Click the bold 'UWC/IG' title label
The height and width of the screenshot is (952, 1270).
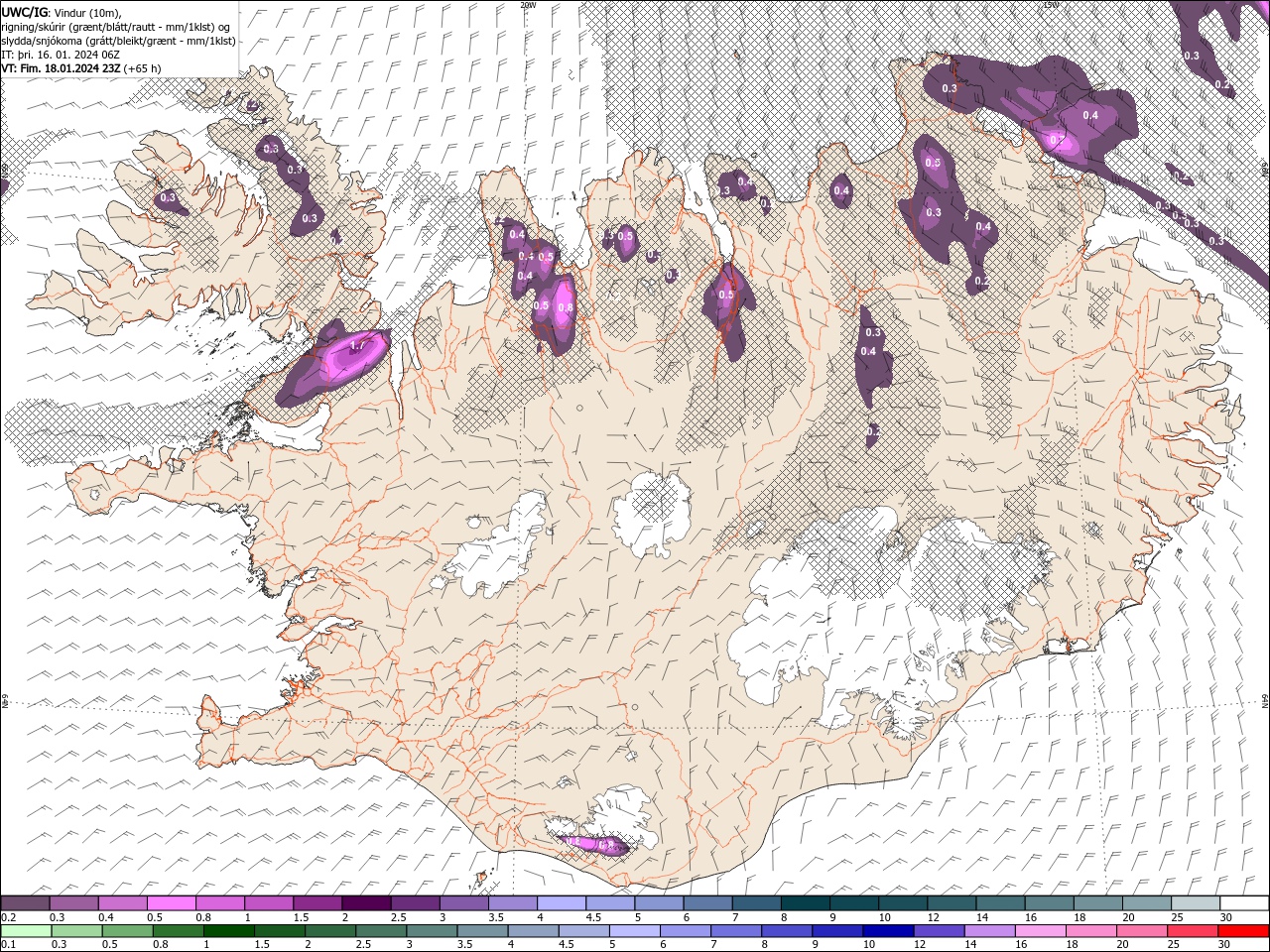[23, 12]
